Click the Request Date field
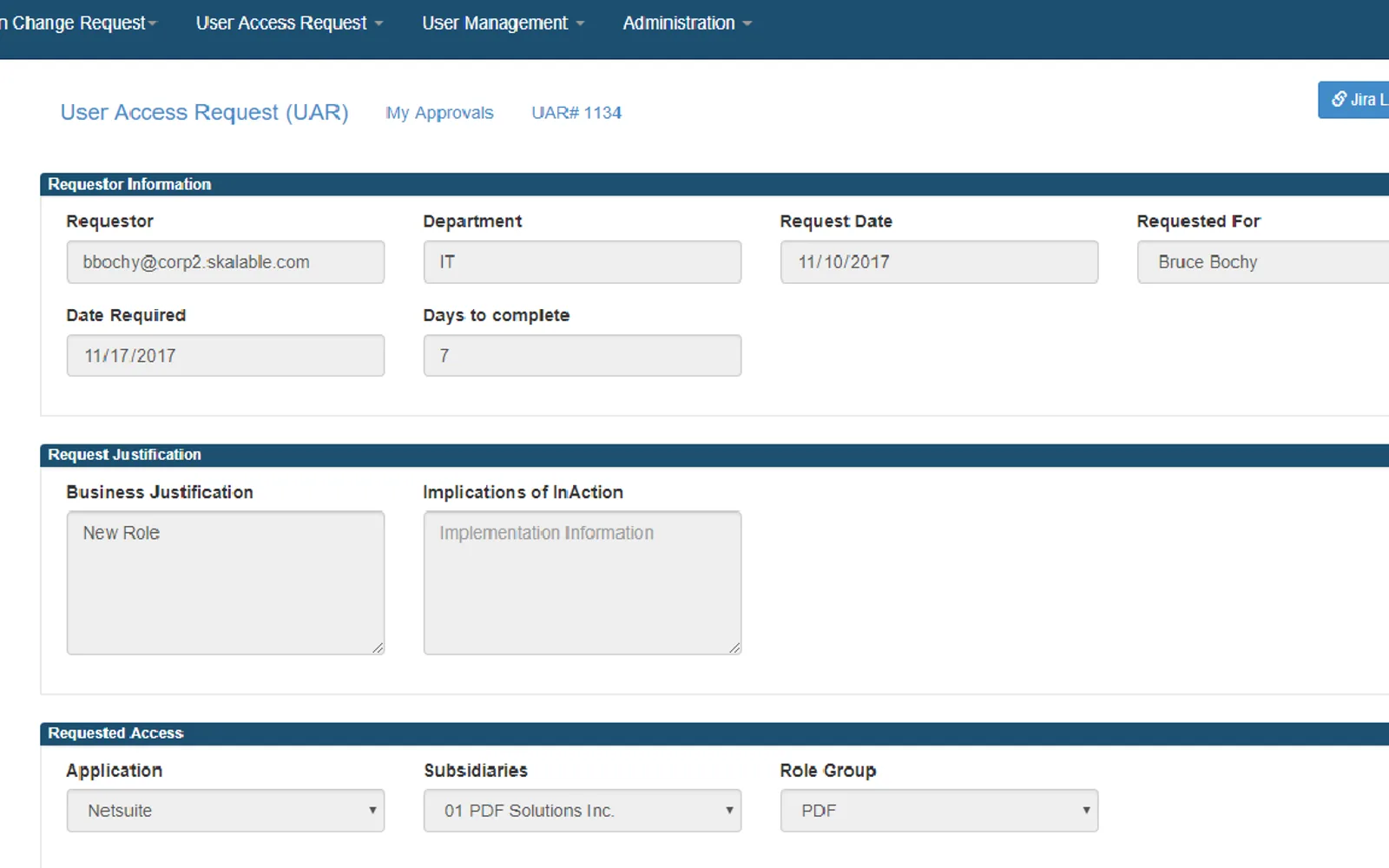The height and width of the screenshot is (868, 1389). pyautogui.click(x=939, y=262)
